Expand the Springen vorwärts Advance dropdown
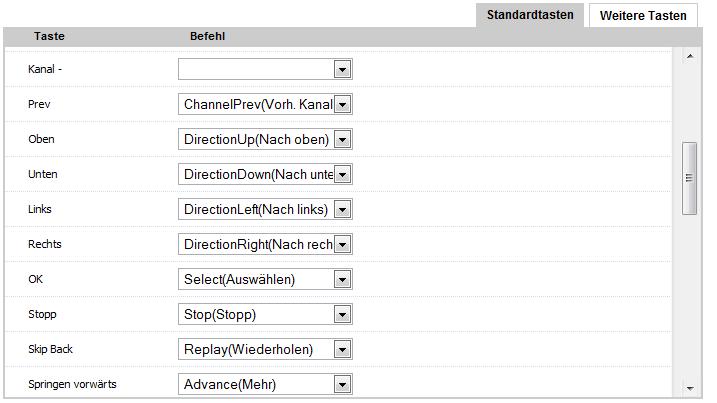This screenshot has height=403, width=717. (x=342, y=384)
